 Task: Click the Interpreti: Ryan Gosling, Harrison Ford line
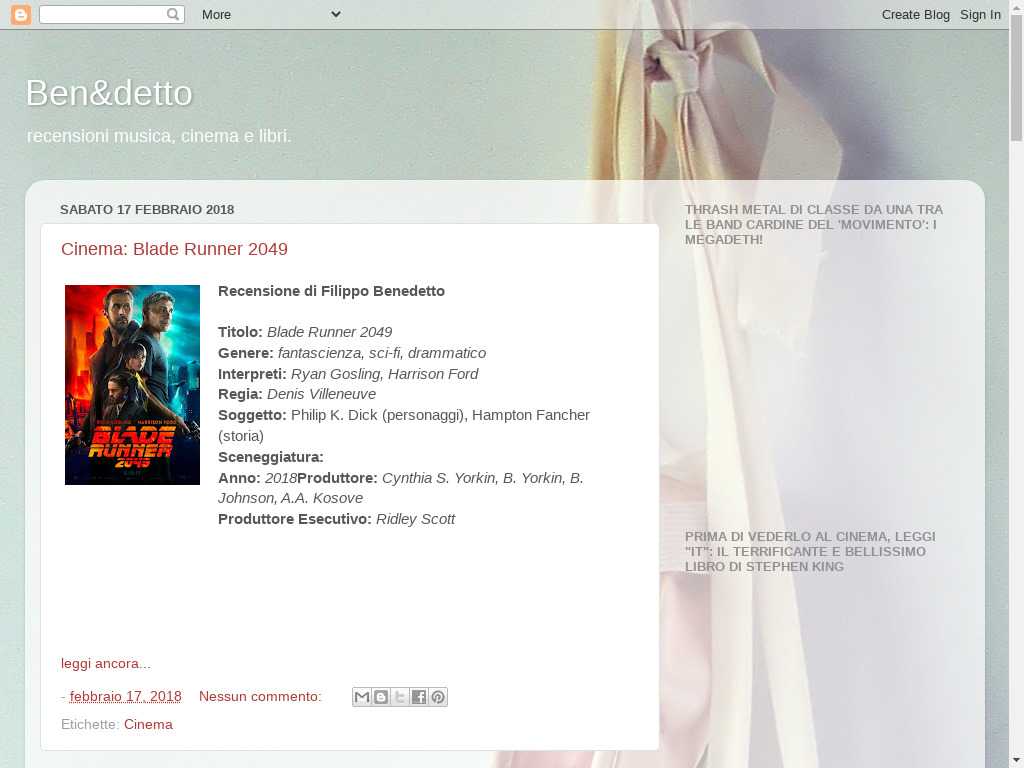click(x=348, y=374)
